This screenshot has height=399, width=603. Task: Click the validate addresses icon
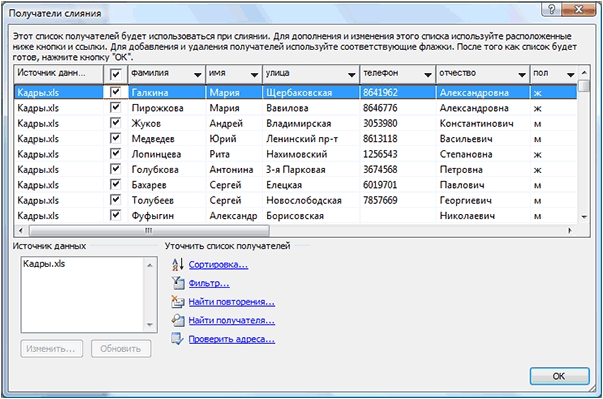click(178, 339)
